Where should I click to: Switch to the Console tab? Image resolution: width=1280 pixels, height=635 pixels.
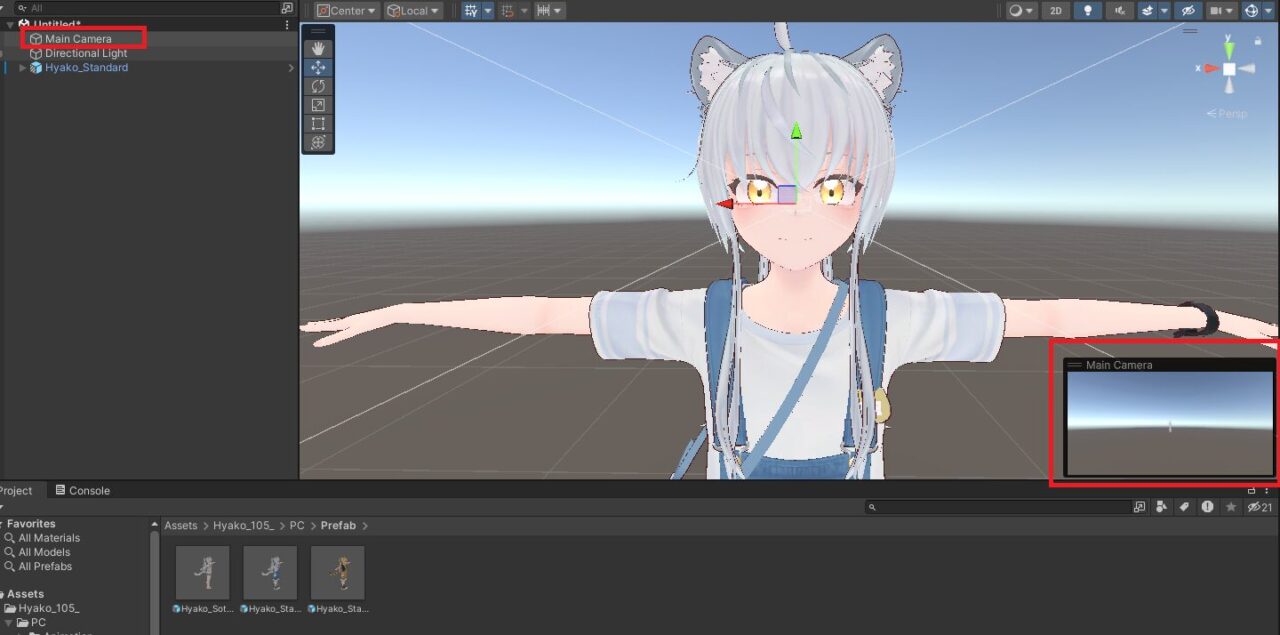point(82,491)
